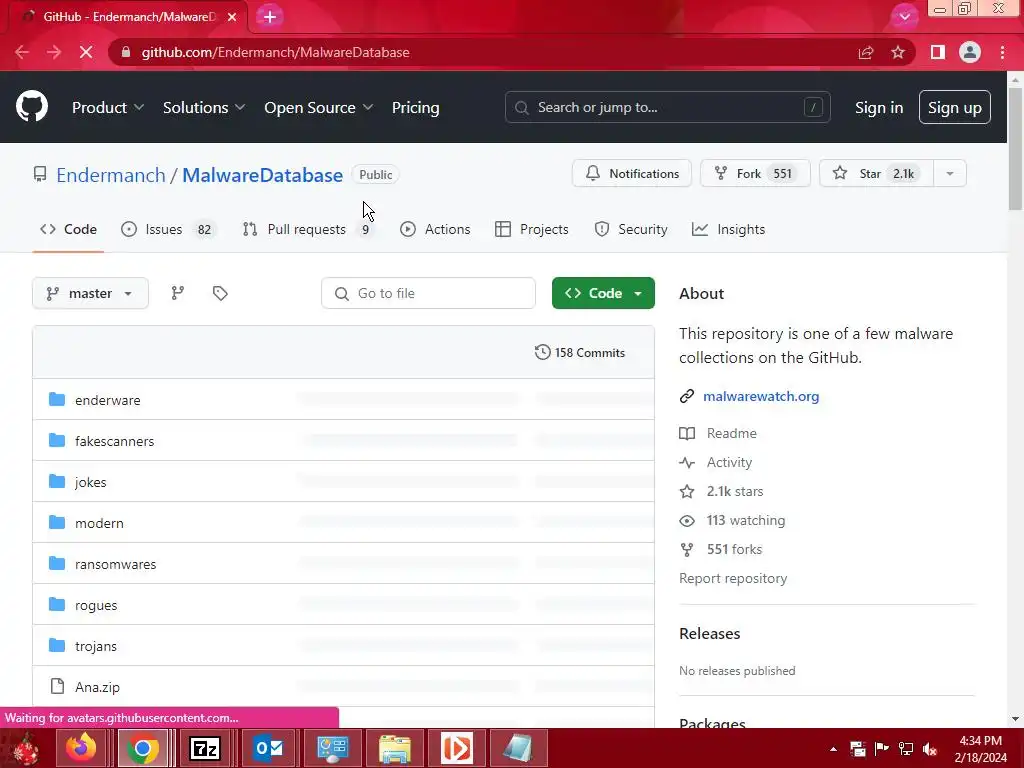This screenshot has width=1024, height=768.
Task: Fork the repository
Action: point(755,174)
